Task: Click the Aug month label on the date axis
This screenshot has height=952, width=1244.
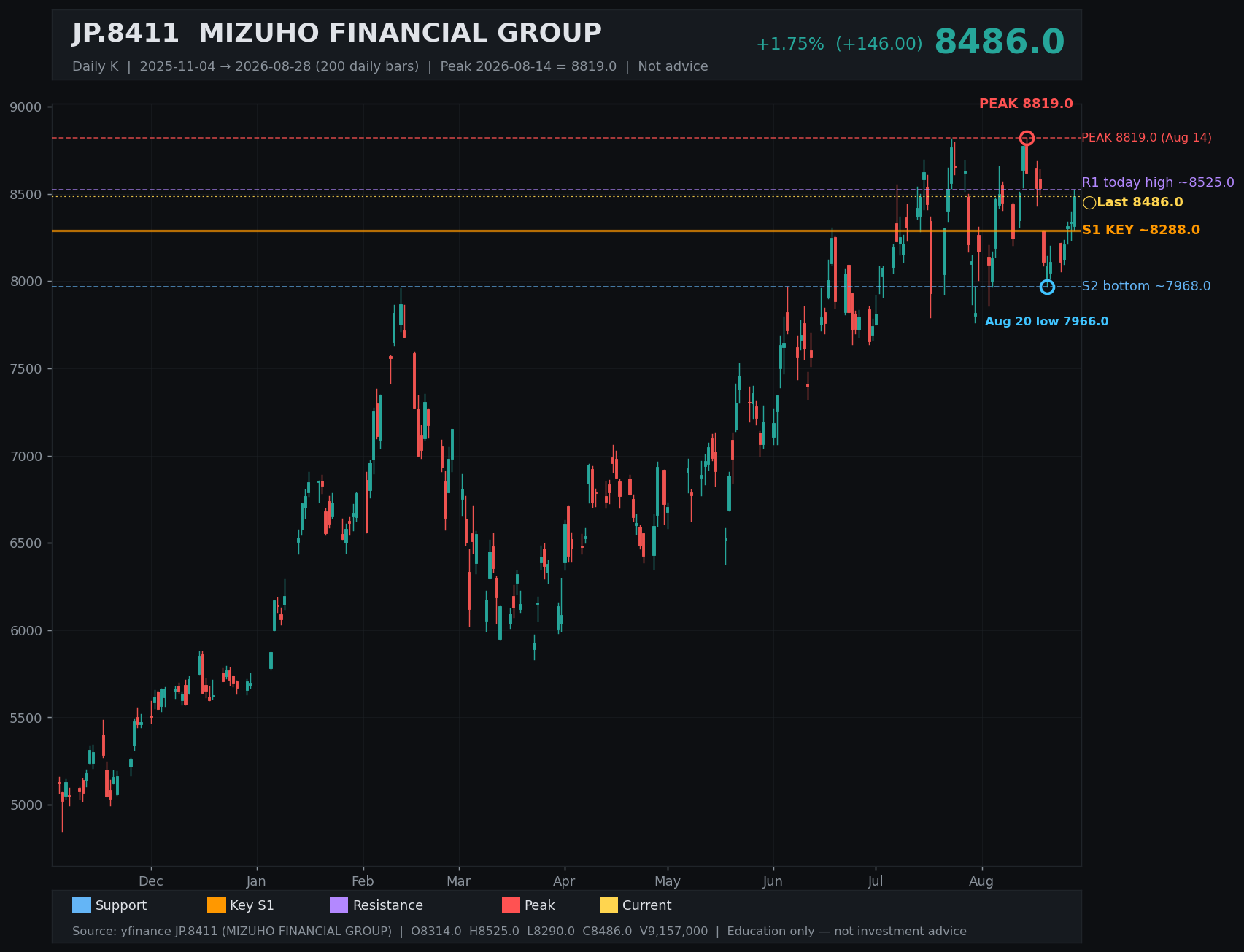Action: click(x=981, y=881)
